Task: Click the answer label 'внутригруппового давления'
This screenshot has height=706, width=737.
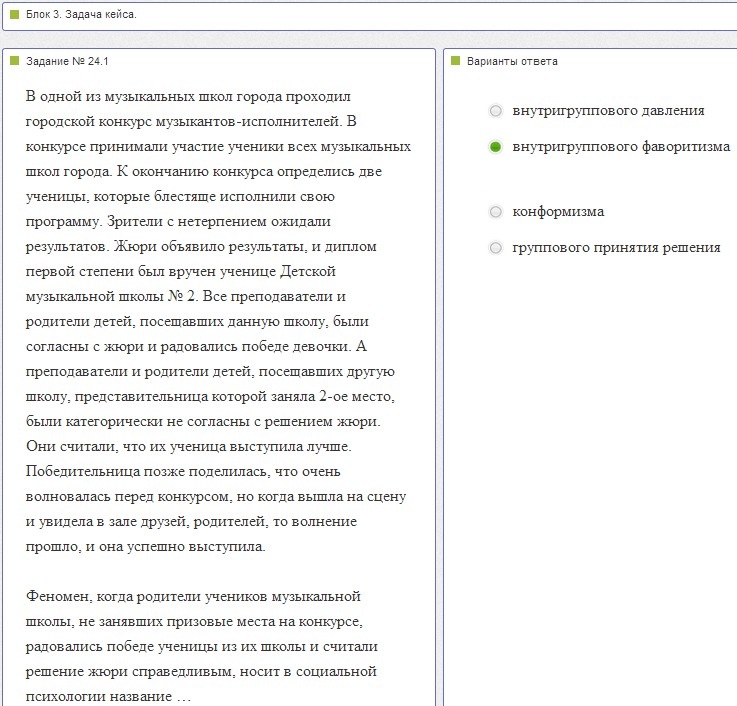Action: pos(608,111)
